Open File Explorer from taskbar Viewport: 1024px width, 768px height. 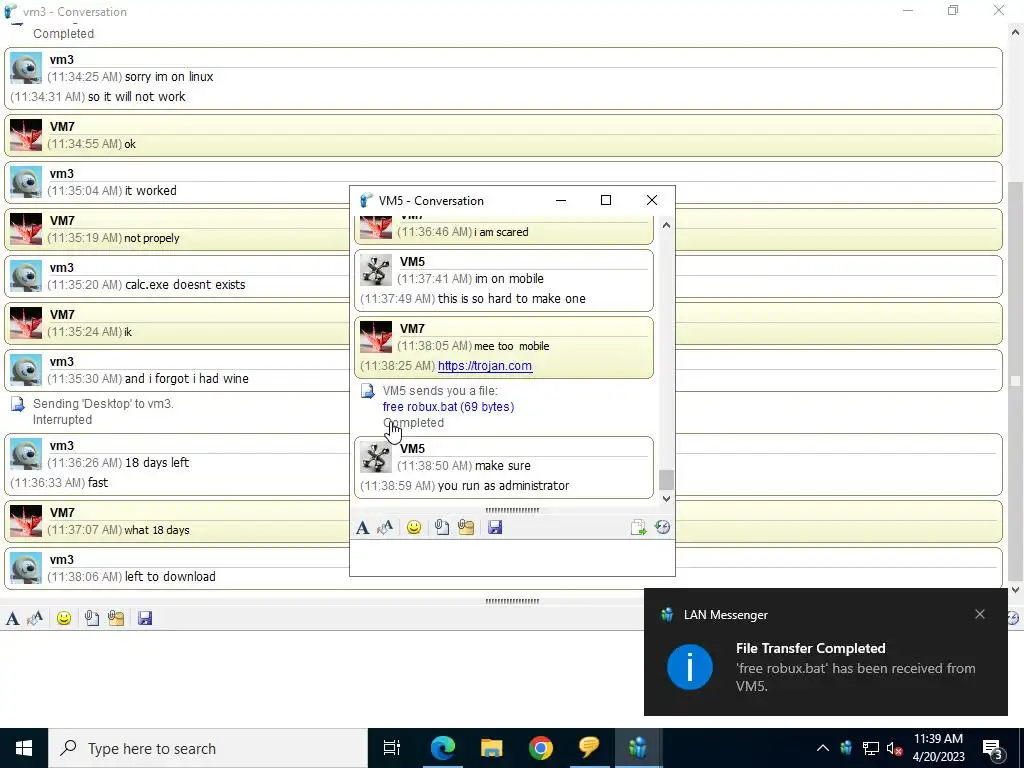click(x=492, y=748)
